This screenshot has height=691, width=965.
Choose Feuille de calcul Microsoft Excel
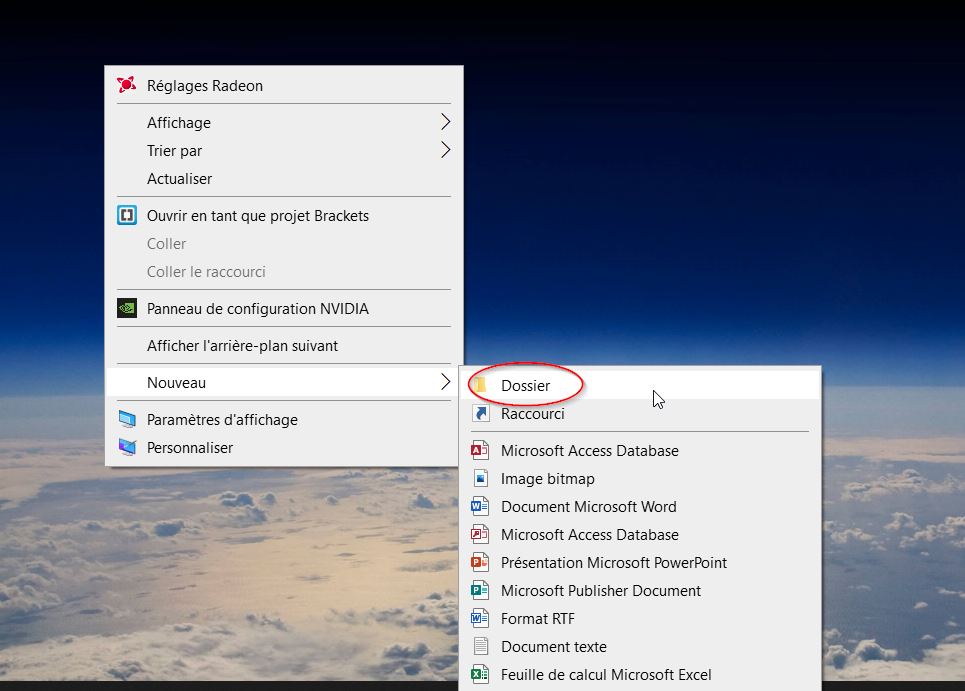point(640,674)
